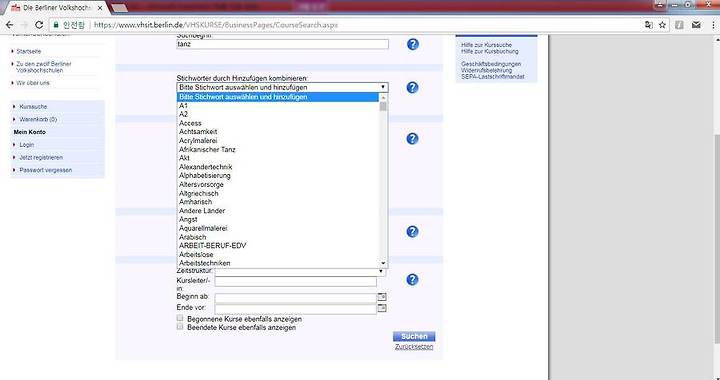Click scroll-down arrow of the keyword list

point(383,263)
